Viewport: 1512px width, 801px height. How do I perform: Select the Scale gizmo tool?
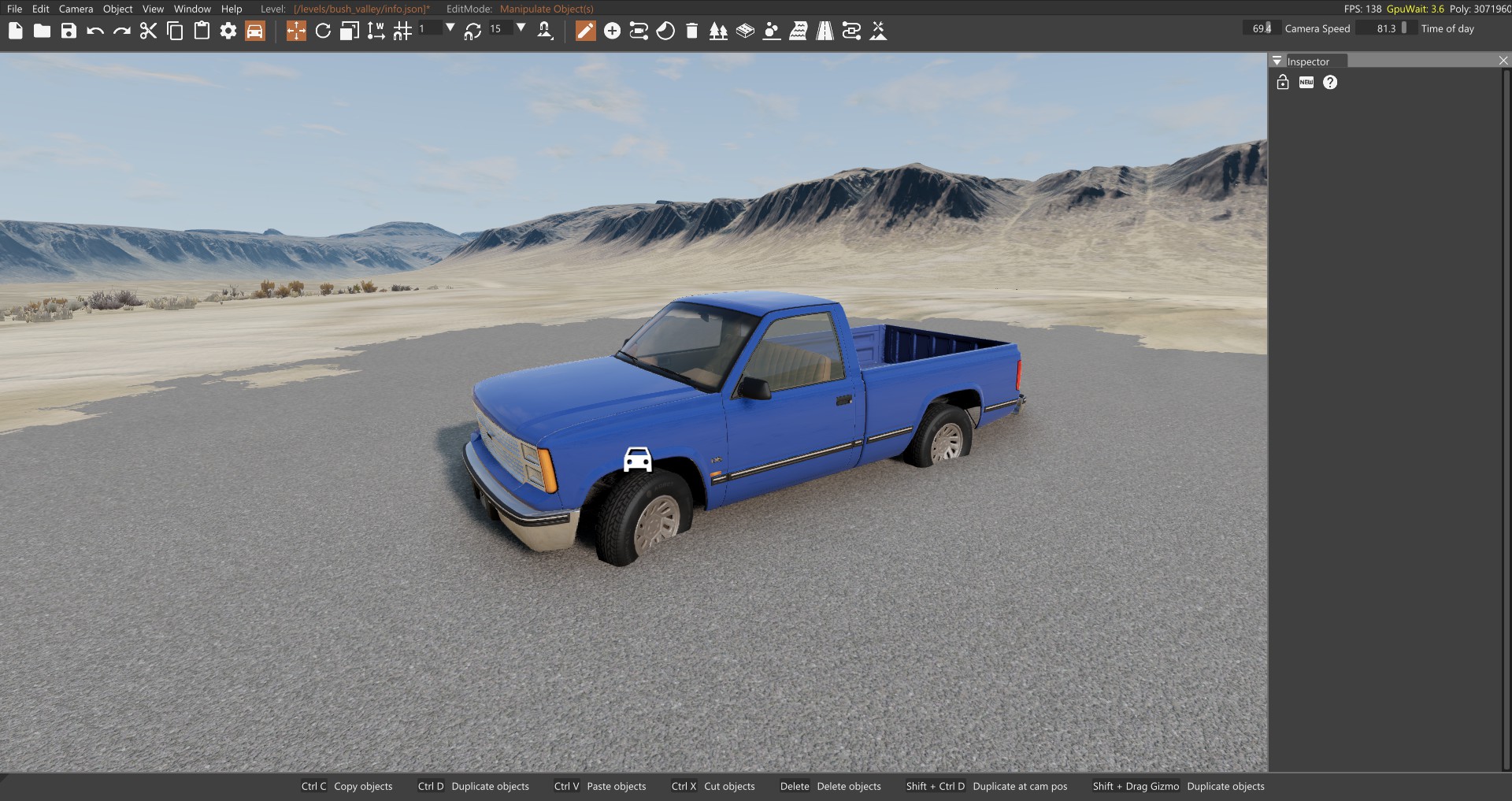tap(350, 31)
